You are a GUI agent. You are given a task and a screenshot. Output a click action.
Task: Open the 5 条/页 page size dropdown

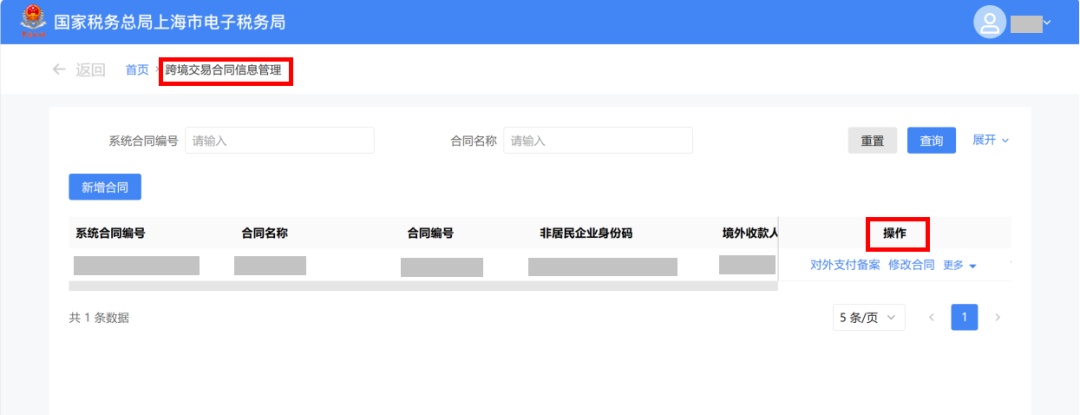pos(869,317)
